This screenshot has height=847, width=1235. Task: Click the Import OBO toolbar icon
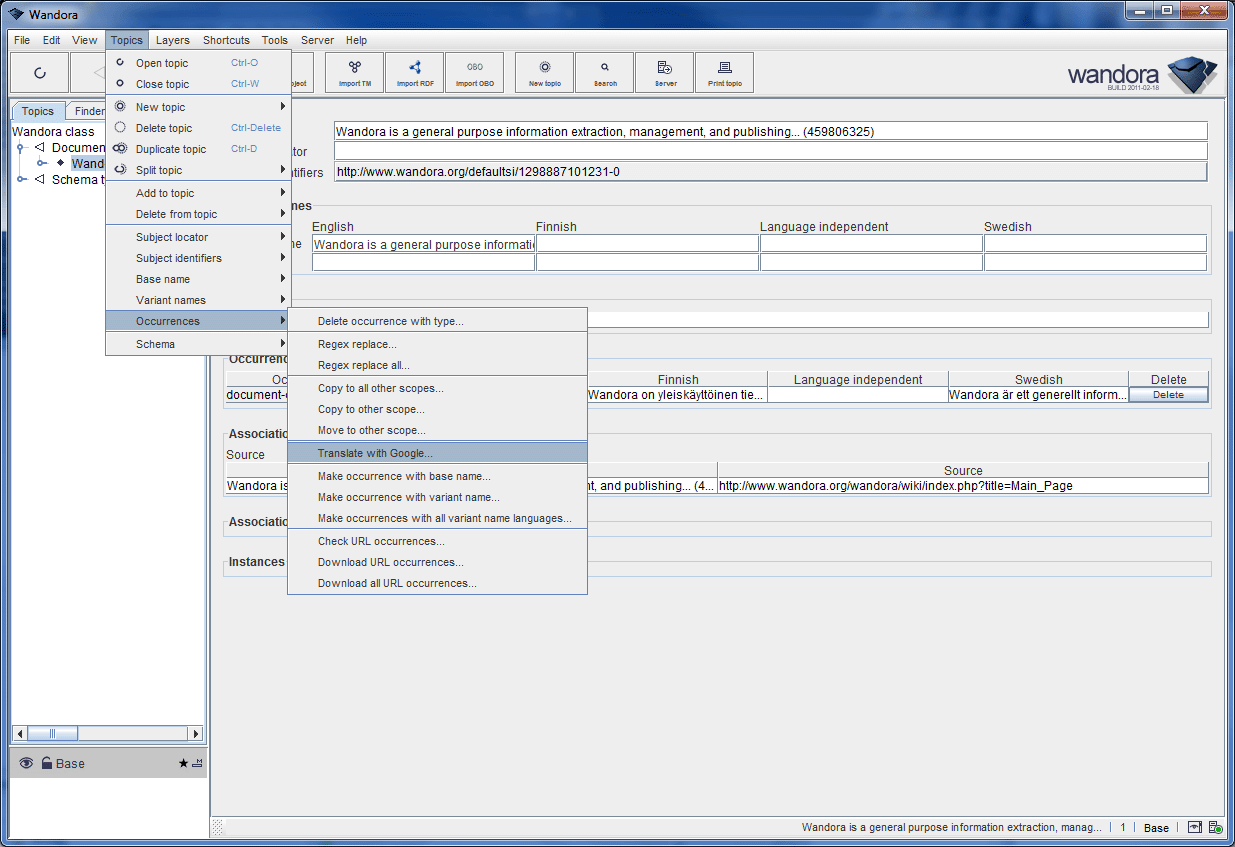coord(475,72)
